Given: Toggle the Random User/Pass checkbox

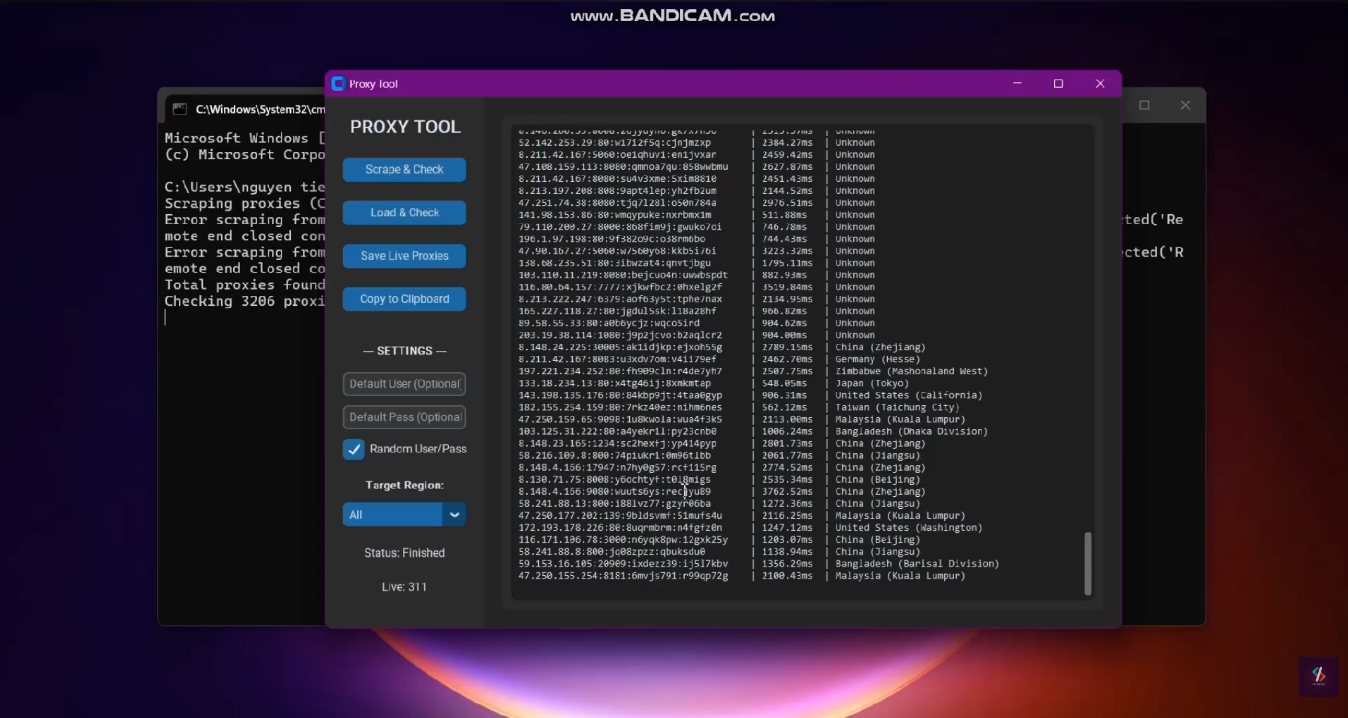Looking at the screenshot, I should tap(354, 449).
